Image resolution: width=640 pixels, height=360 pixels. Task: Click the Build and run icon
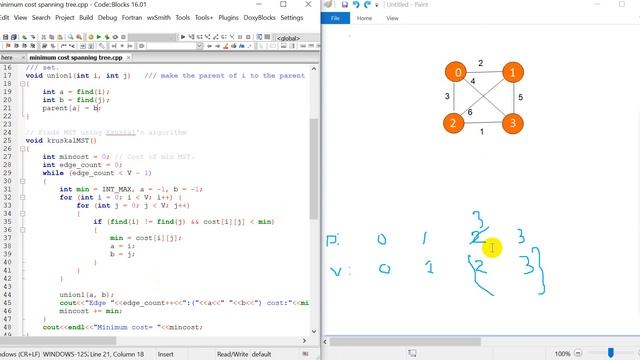point(107,37)
